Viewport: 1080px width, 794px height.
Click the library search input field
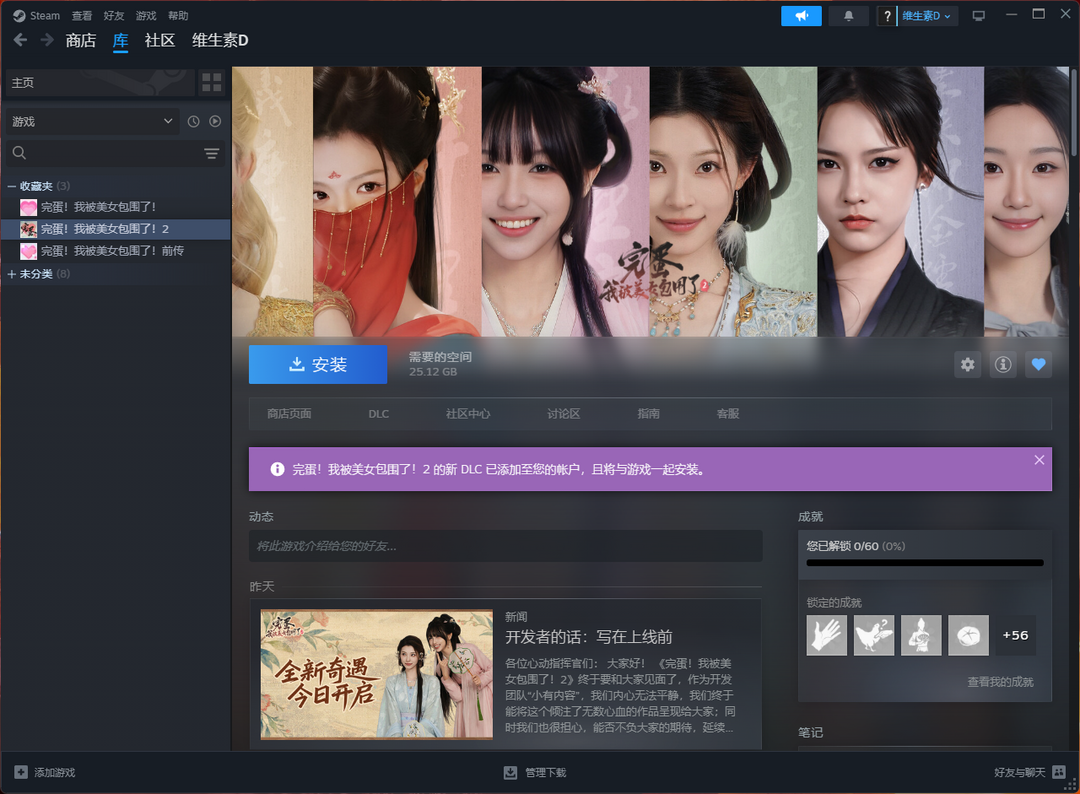[115, 153]
